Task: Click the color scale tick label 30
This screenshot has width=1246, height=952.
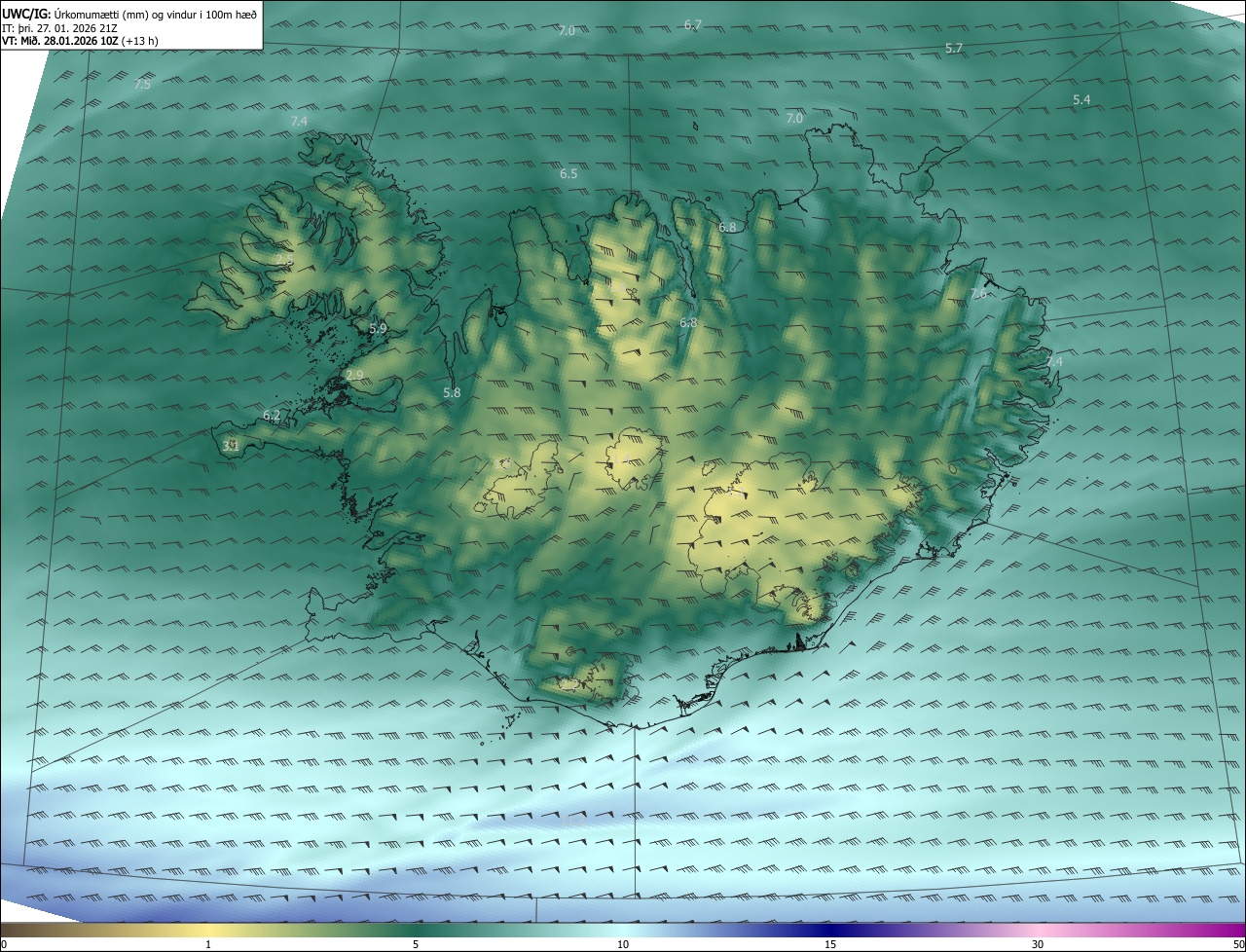Action: point(1038,944)
